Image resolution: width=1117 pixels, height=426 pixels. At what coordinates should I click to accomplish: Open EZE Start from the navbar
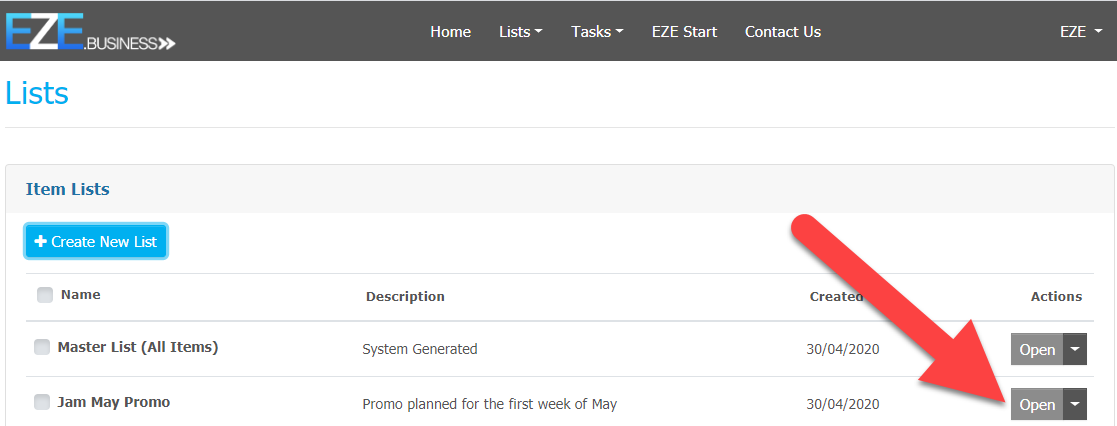click(684, 32)
